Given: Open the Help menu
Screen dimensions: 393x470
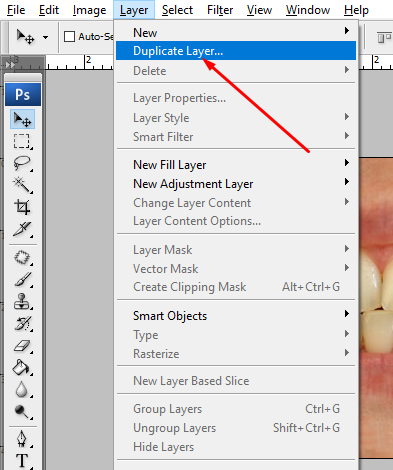Looking at the screenshot, I should tap(356, 10).
